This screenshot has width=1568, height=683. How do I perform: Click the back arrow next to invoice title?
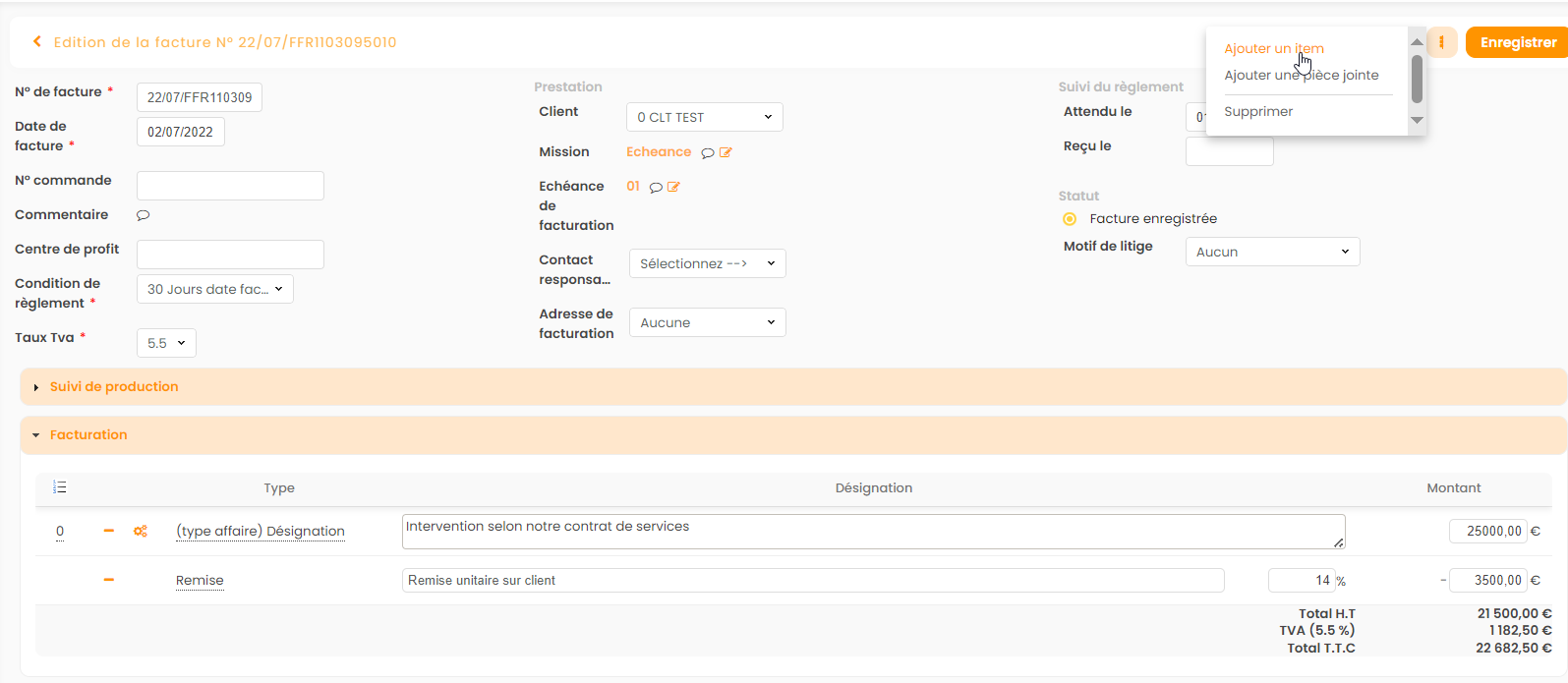tap(37, 42)
